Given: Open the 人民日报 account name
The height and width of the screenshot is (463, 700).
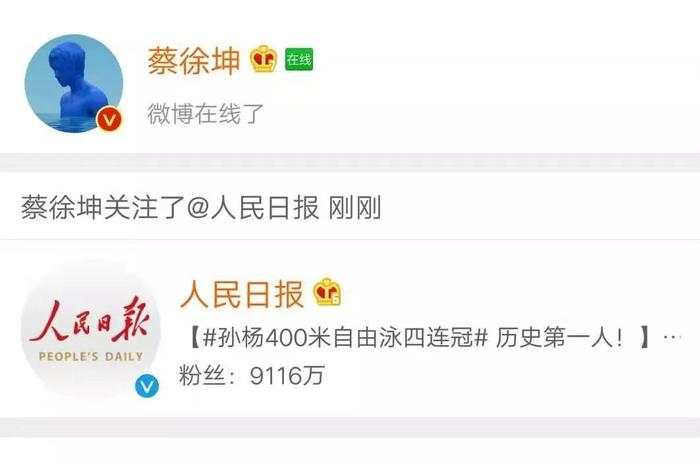Looking at the screenshot, I should [x=242, y=294].
